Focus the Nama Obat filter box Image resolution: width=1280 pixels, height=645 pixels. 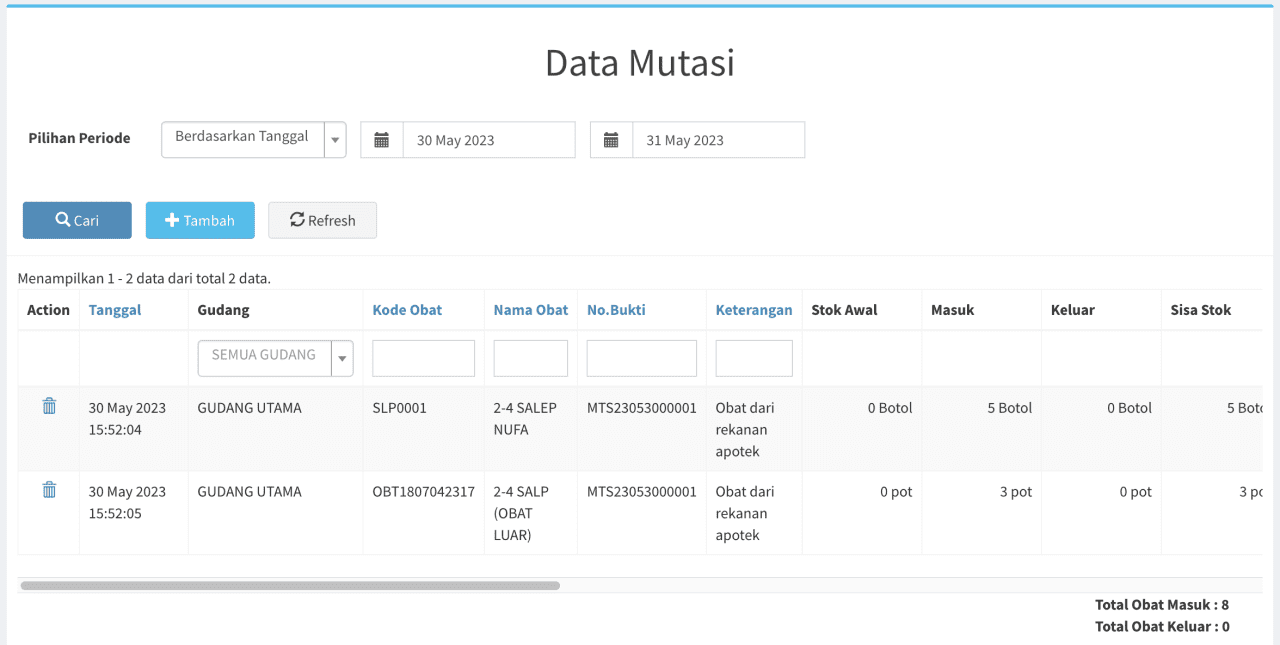(x=530, y=358)
